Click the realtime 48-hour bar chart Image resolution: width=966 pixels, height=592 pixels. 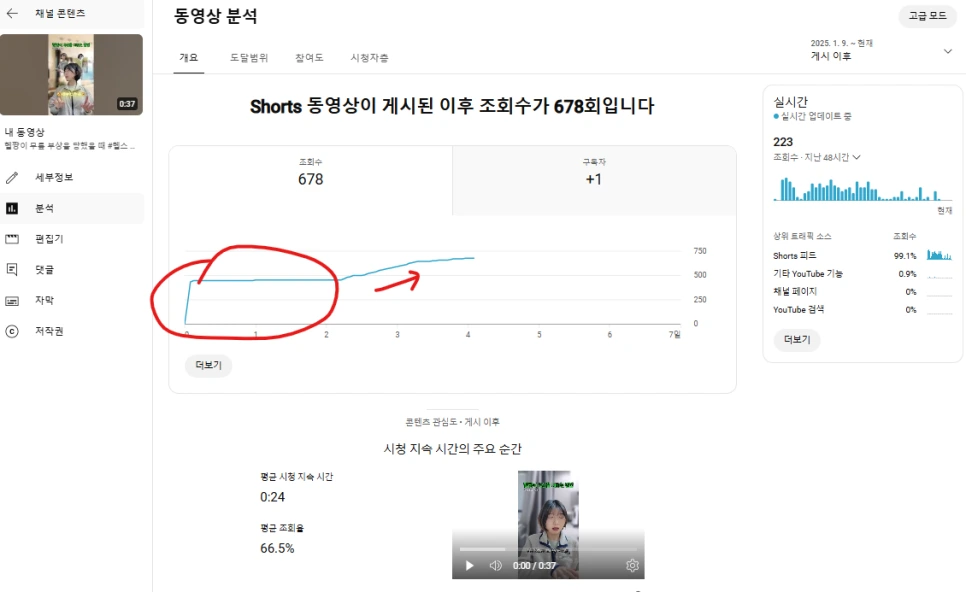[862, 189]
